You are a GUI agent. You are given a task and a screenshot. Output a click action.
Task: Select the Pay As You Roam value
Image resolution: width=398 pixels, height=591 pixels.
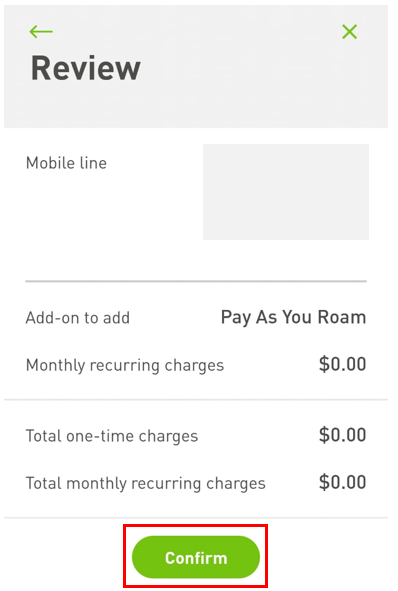(x=293, y=317)
